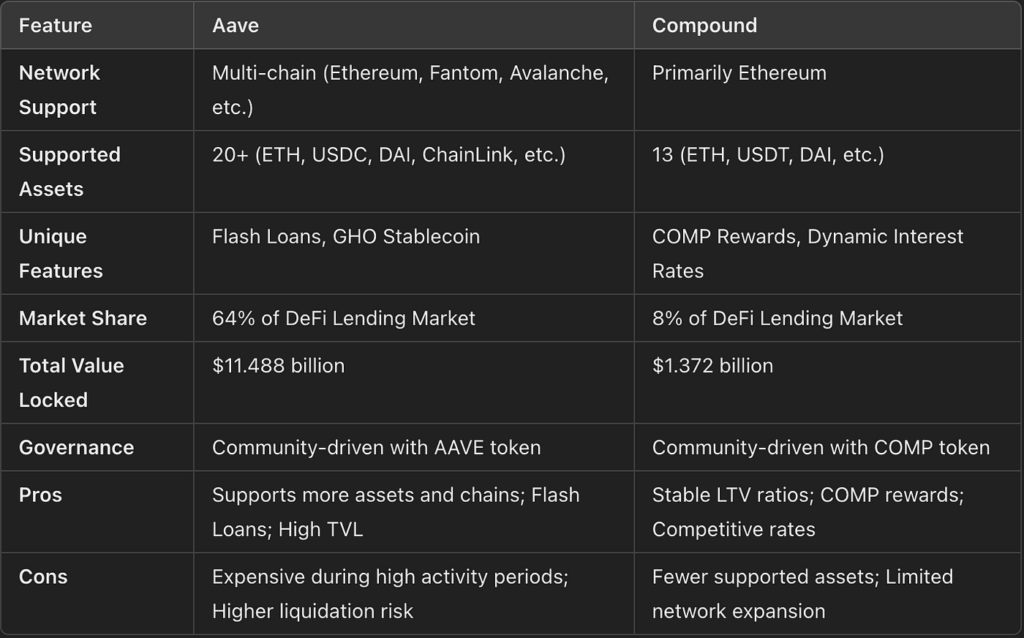Select the Supported Assets row label
The height and width of the screenshot is (638, 1024).
coord(69,171)
